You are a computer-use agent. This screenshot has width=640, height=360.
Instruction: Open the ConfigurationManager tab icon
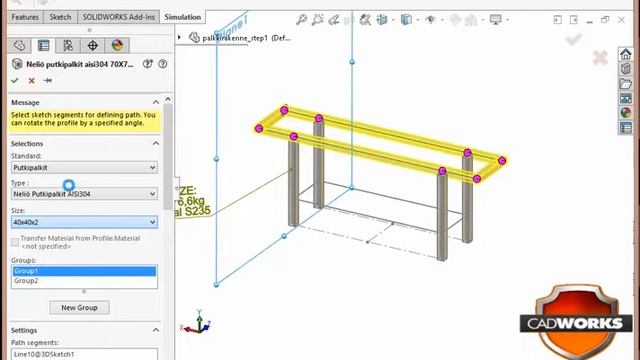pos(68,45)
